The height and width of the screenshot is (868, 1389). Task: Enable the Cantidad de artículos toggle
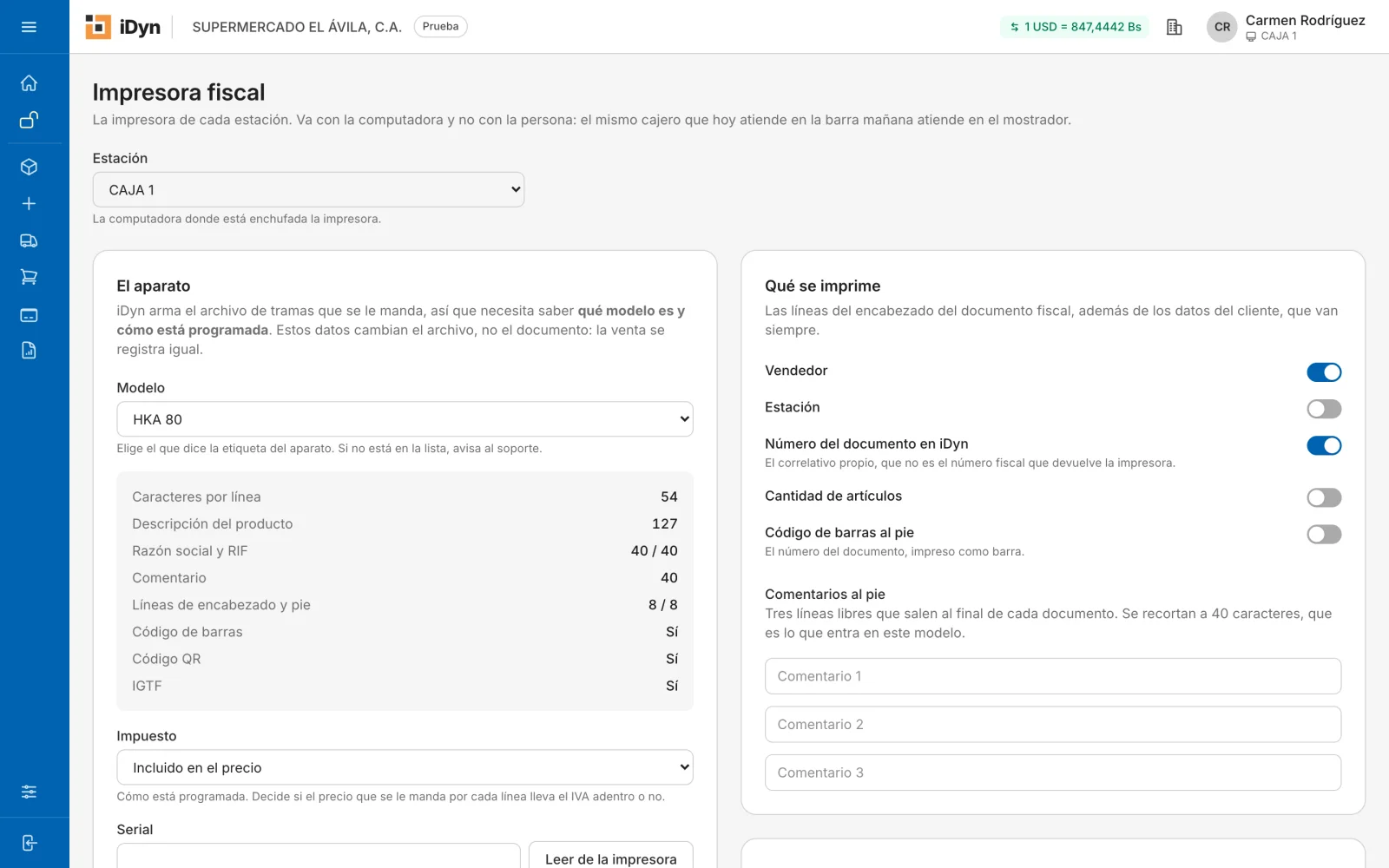1324,497
